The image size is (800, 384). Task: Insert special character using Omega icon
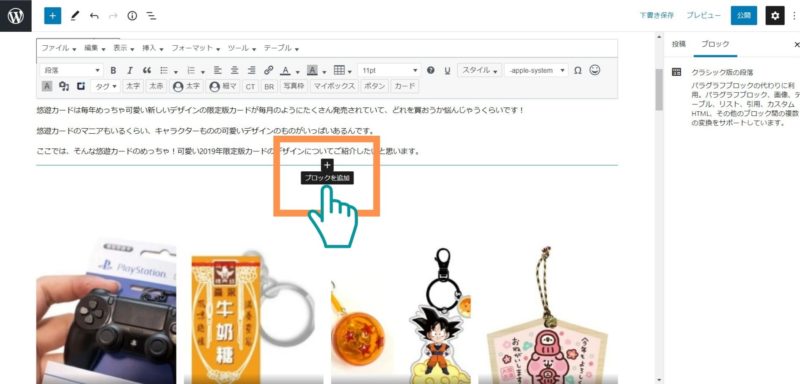click(x=578, y=70)
